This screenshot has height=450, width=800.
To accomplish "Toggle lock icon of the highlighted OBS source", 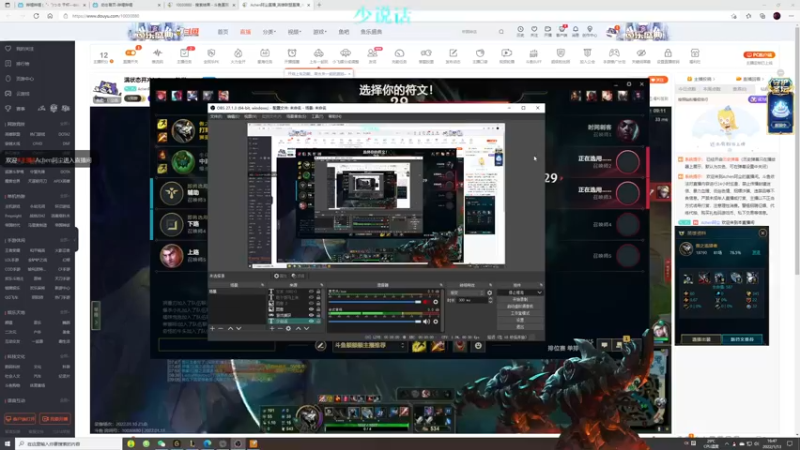I will click(318, 321).
